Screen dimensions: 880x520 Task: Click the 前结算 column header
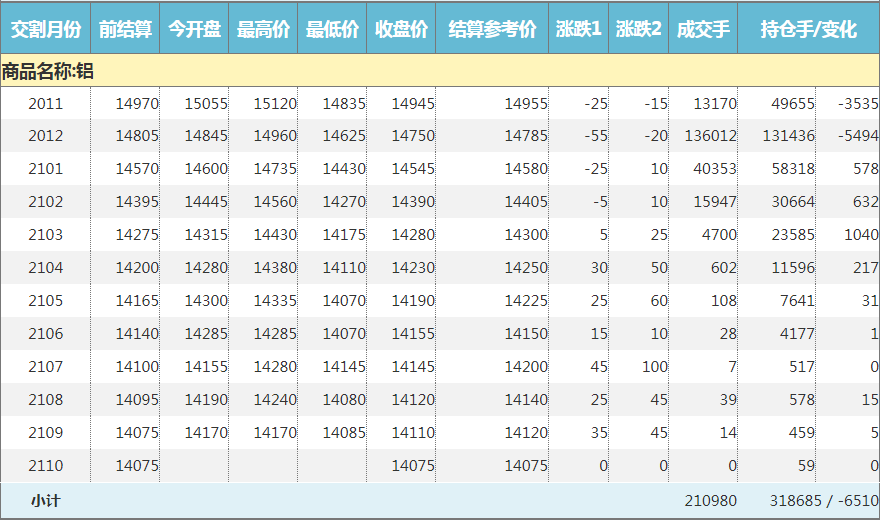tap(125, 29)
